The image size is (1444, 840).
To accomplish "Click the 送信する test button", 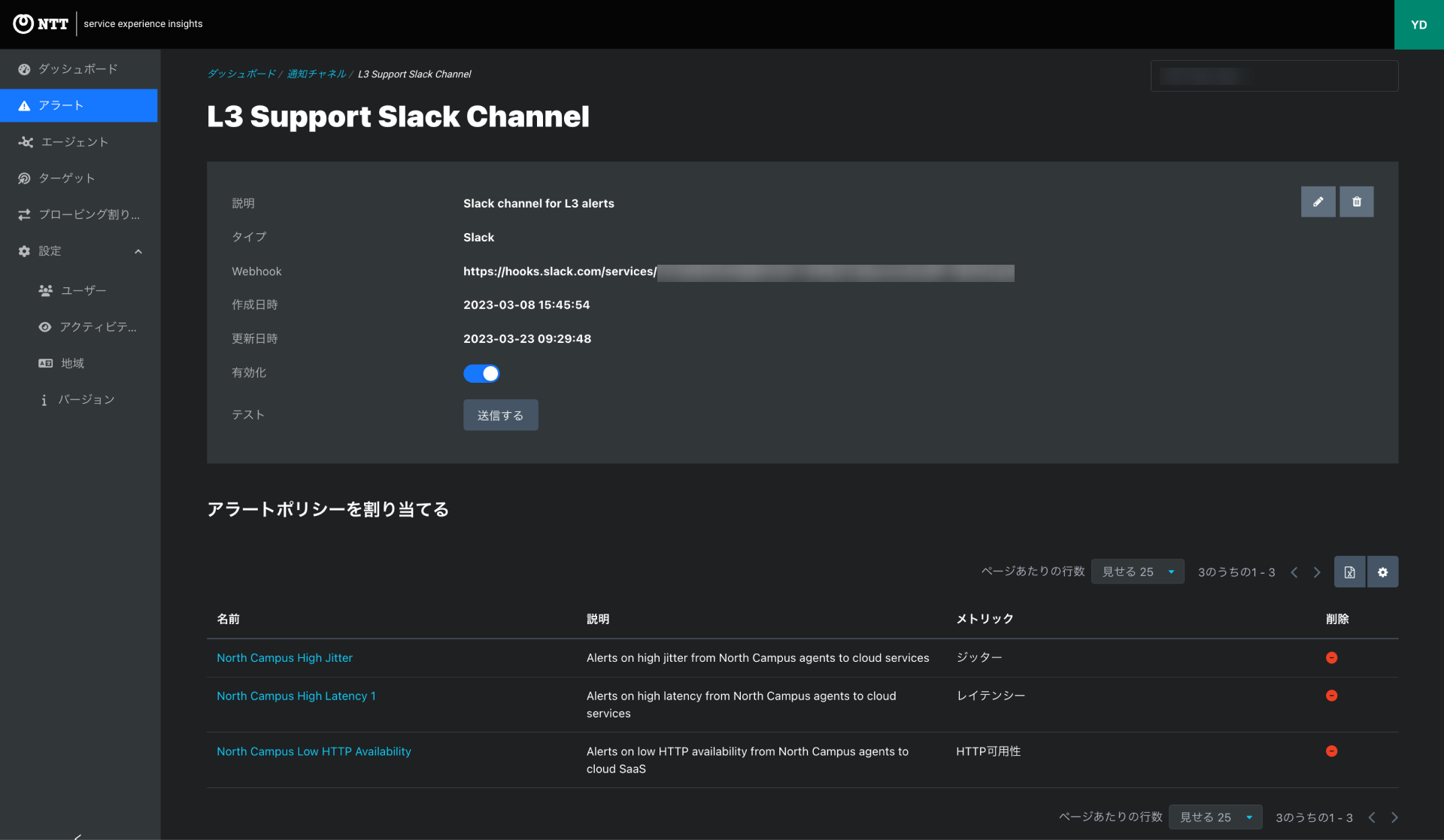I will pos(500,415).
